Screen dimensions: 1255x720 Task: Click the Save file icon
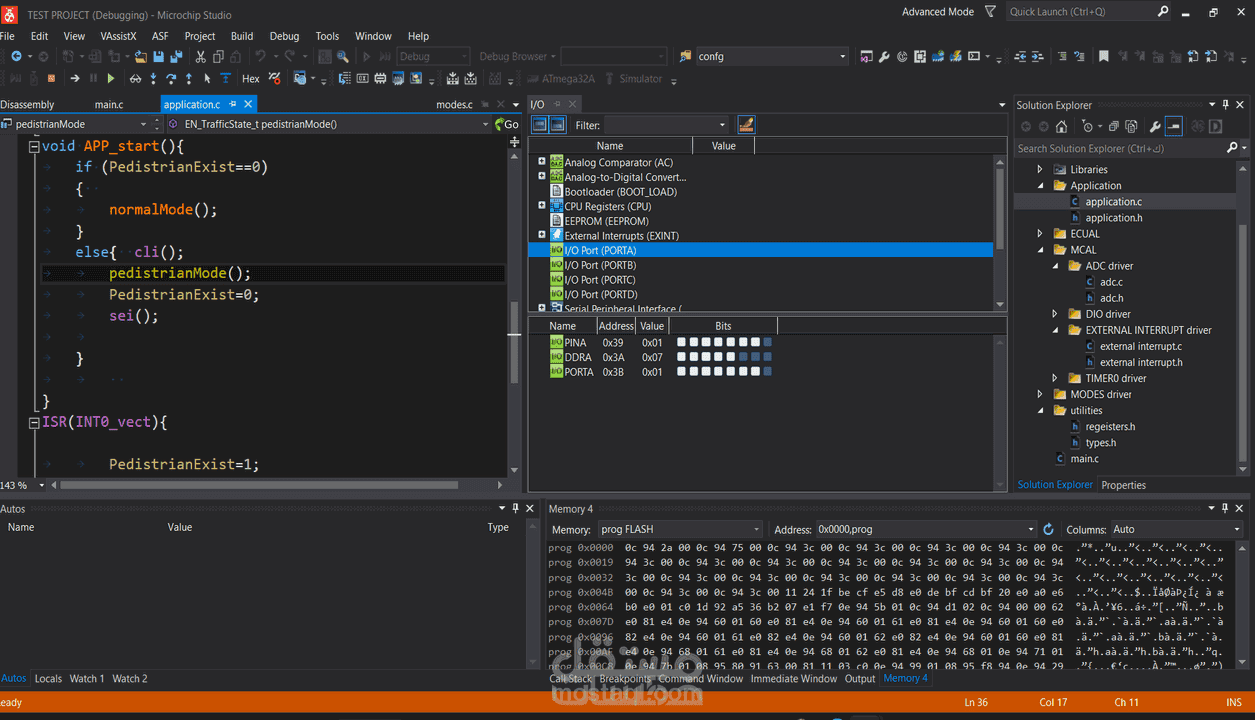(159, 57)
